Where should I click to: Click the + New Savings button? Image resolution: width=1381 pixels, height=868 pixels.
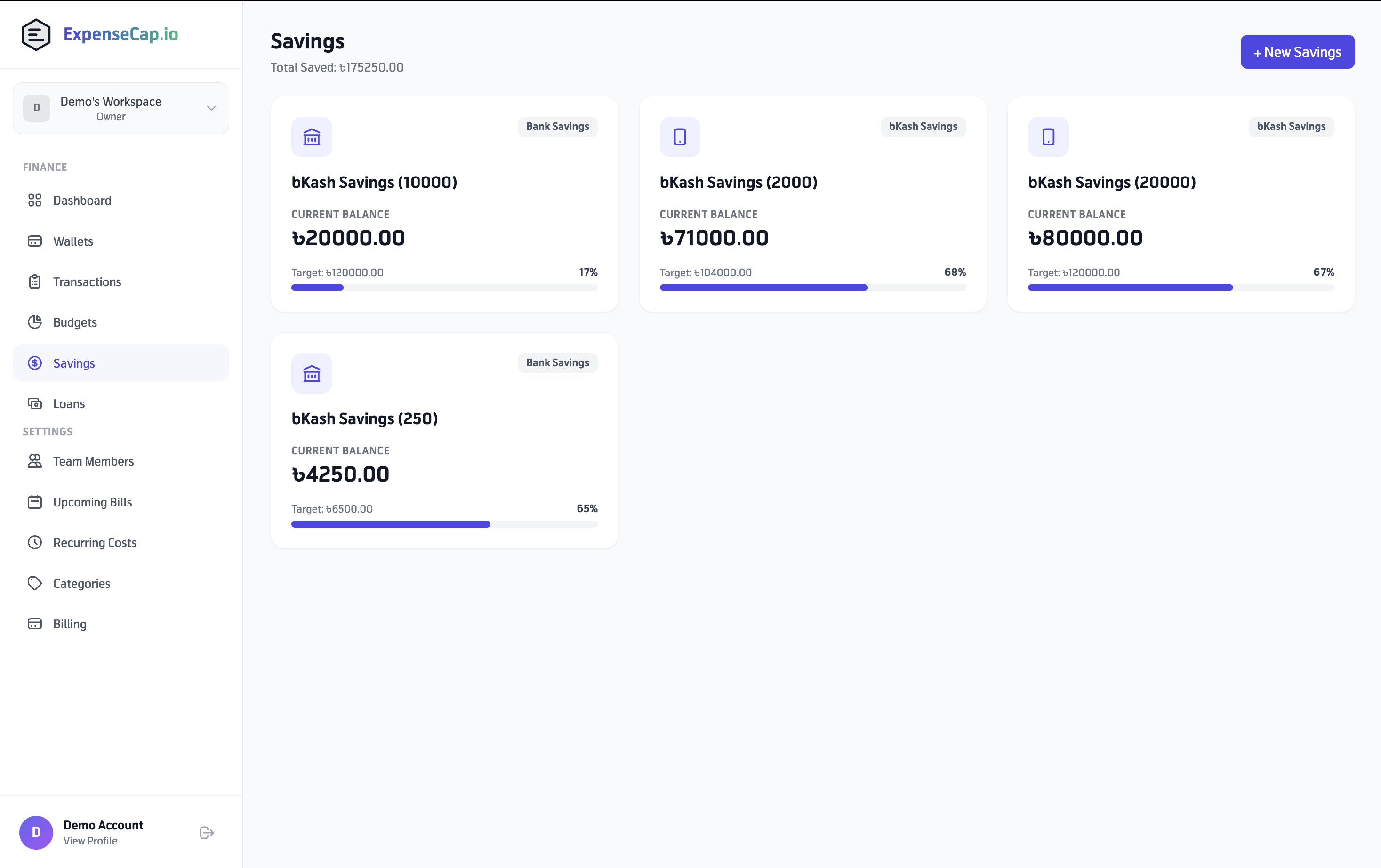pos(1297,52)
